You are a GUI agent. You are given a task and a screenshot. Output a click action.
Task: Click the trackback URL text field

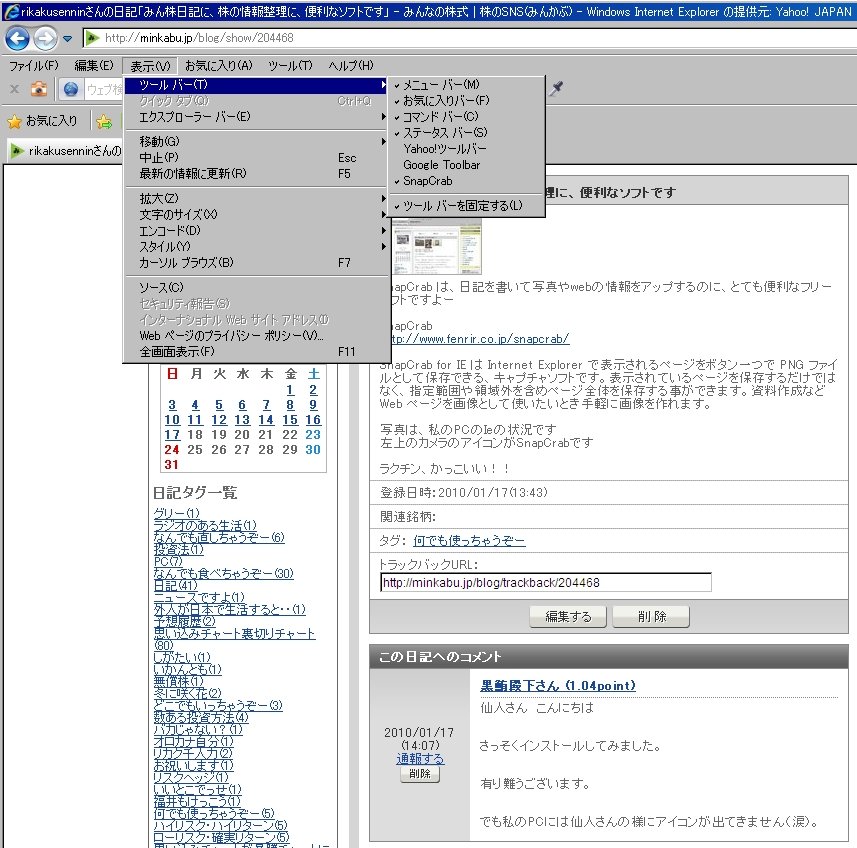point(545,583)
